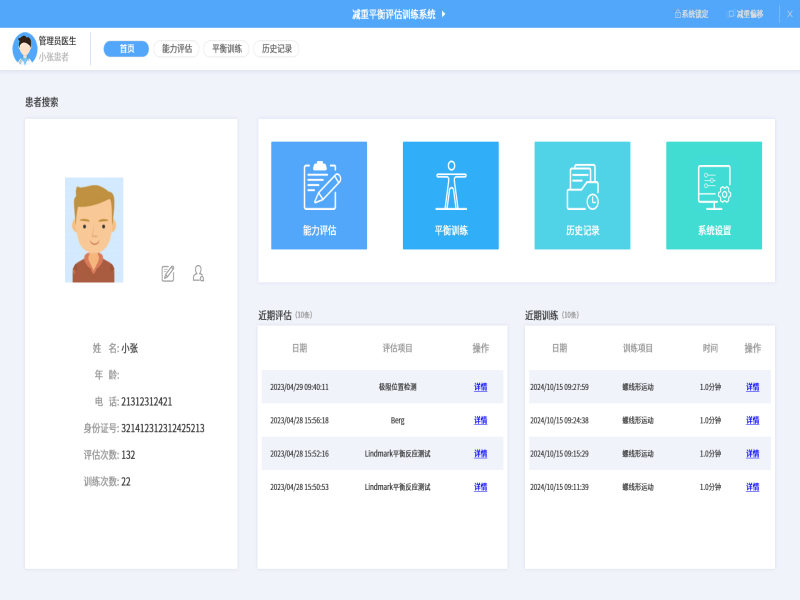
Task: Click the doctor avatar in header
Action: (x=25, y=47)
